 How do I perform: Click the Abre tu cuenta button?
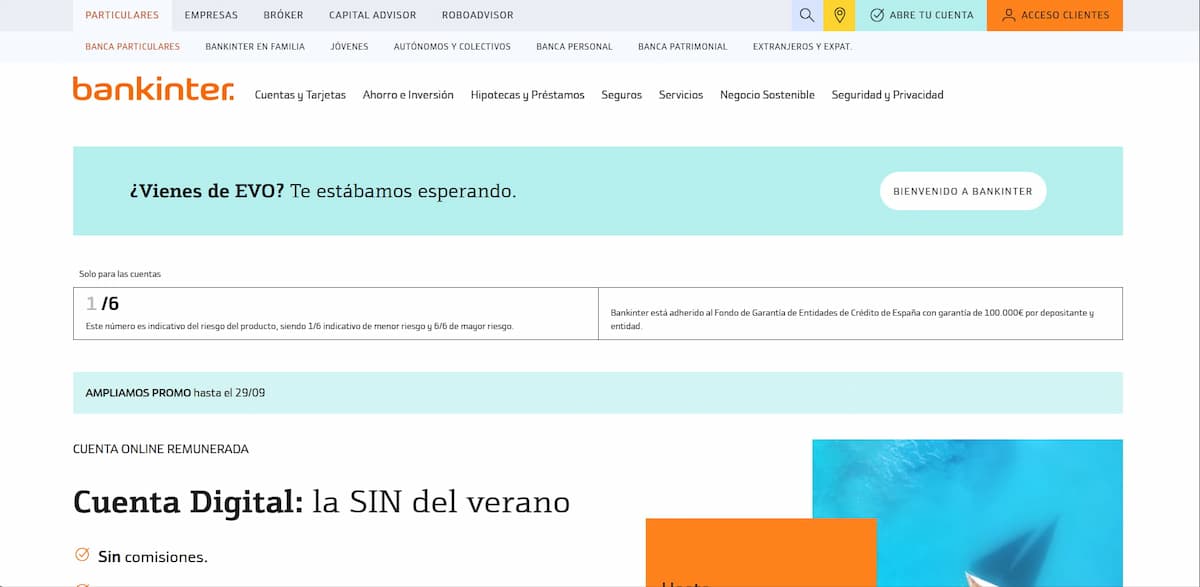921,15
